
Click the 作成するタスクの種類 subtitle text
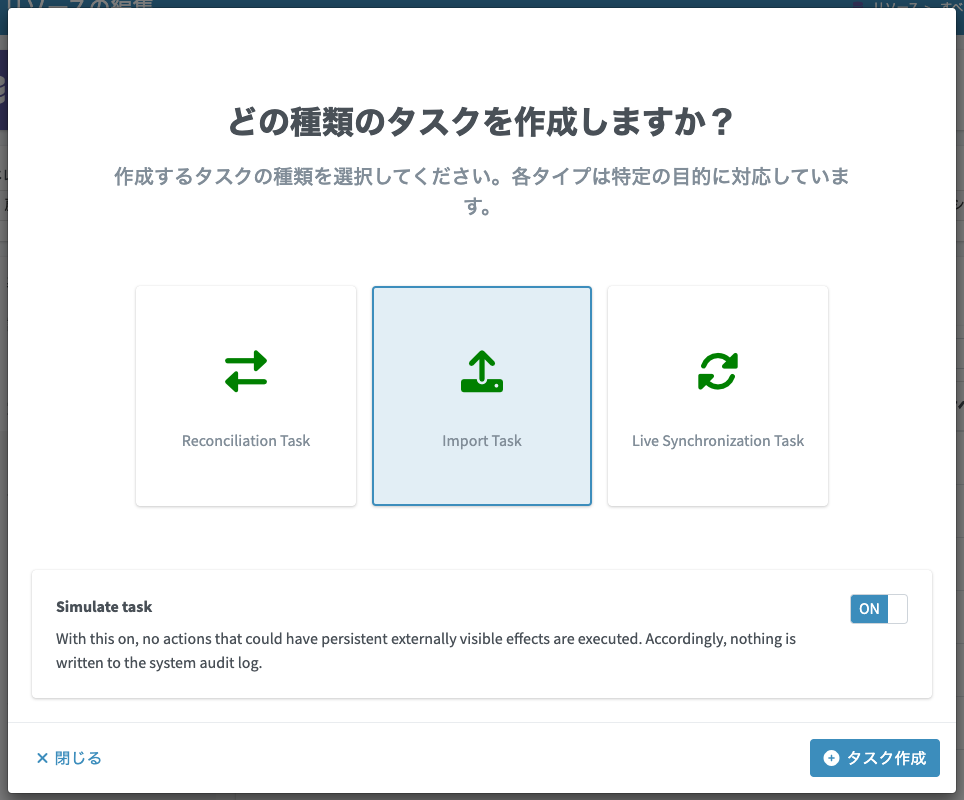[x=481, y=191]
